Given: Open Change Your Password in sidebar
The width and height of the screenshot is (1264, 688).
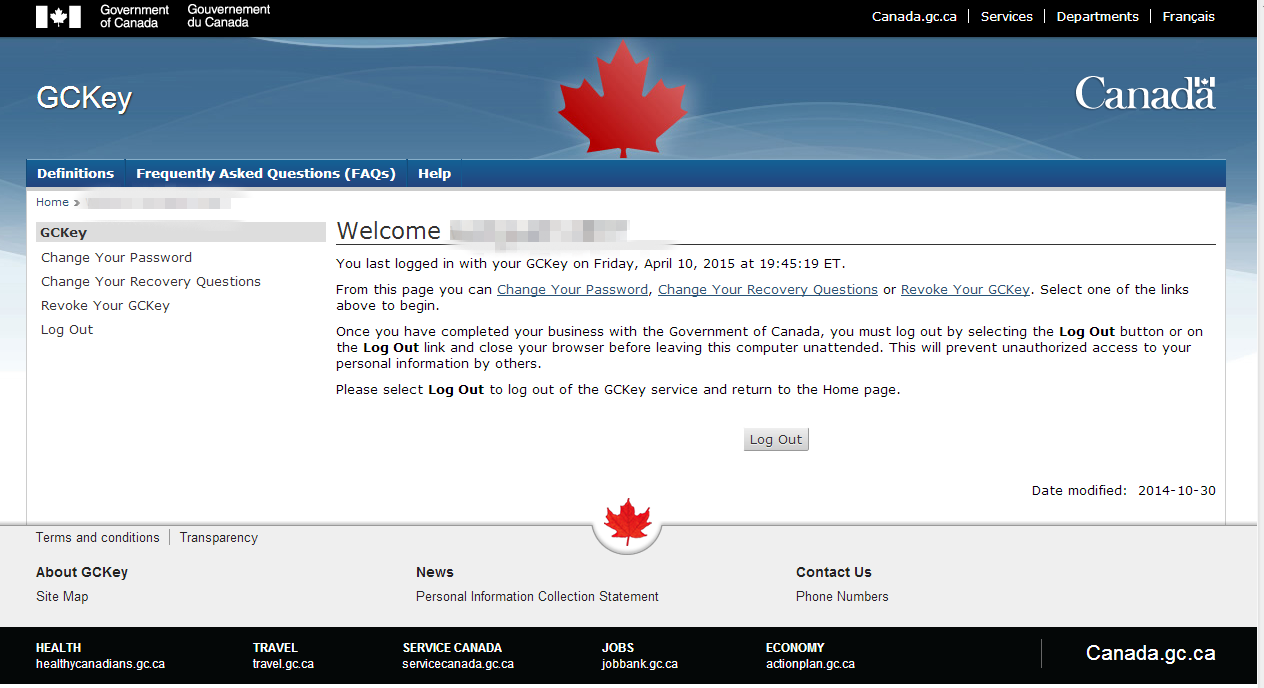Looking at the screenshot, I should coord(116,257).
